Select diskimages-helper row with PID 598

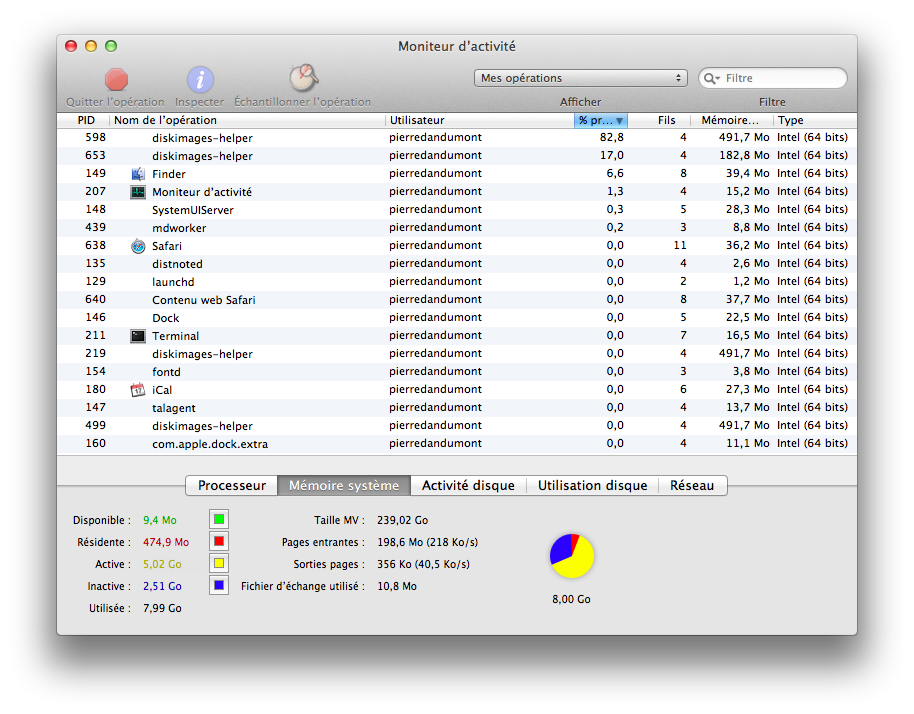457,138
